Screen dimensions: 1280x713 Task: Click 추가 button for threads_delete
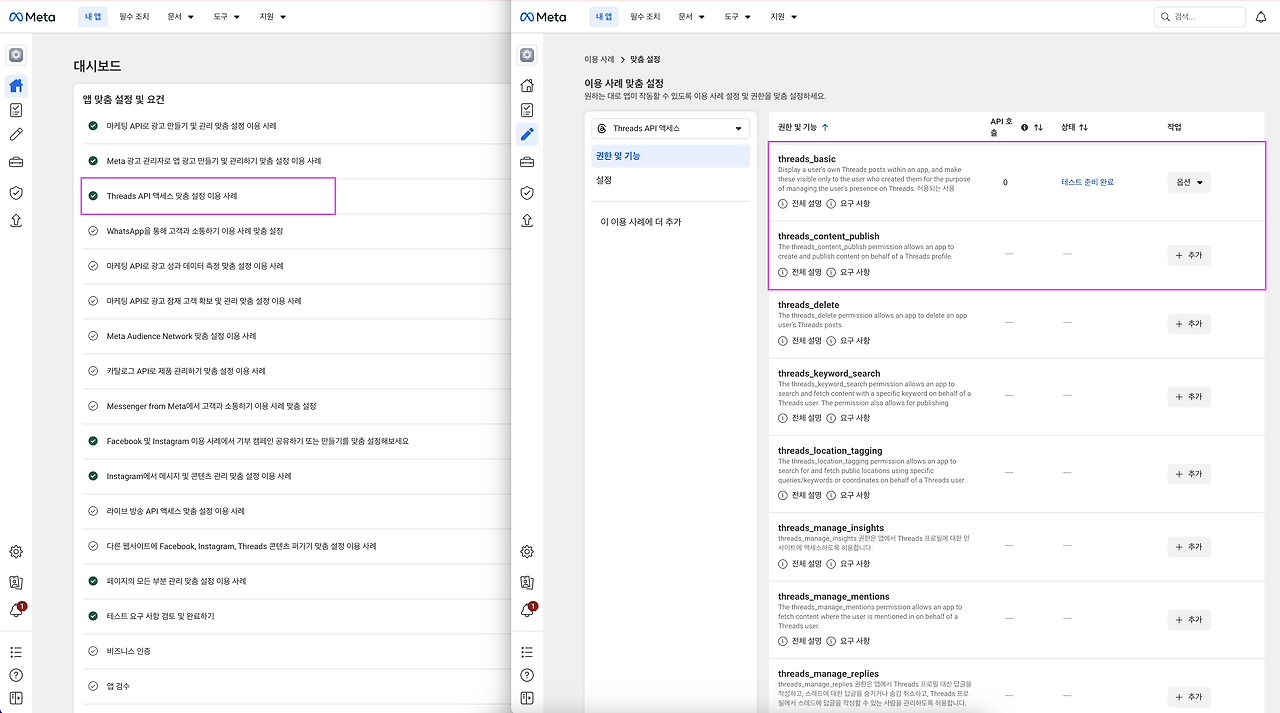pos(1189,324)
